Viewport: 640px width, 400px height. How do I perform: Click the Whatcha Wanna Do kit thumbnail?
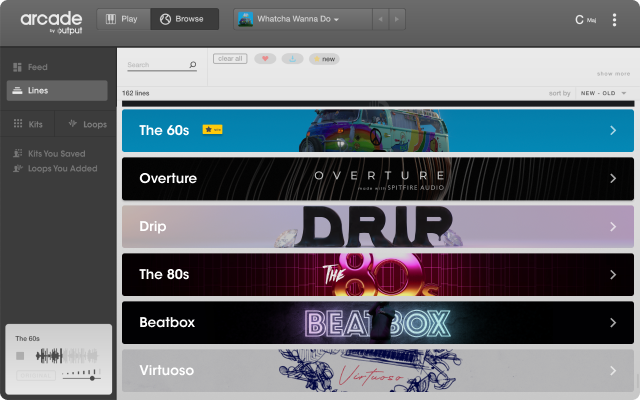[245, 19]
